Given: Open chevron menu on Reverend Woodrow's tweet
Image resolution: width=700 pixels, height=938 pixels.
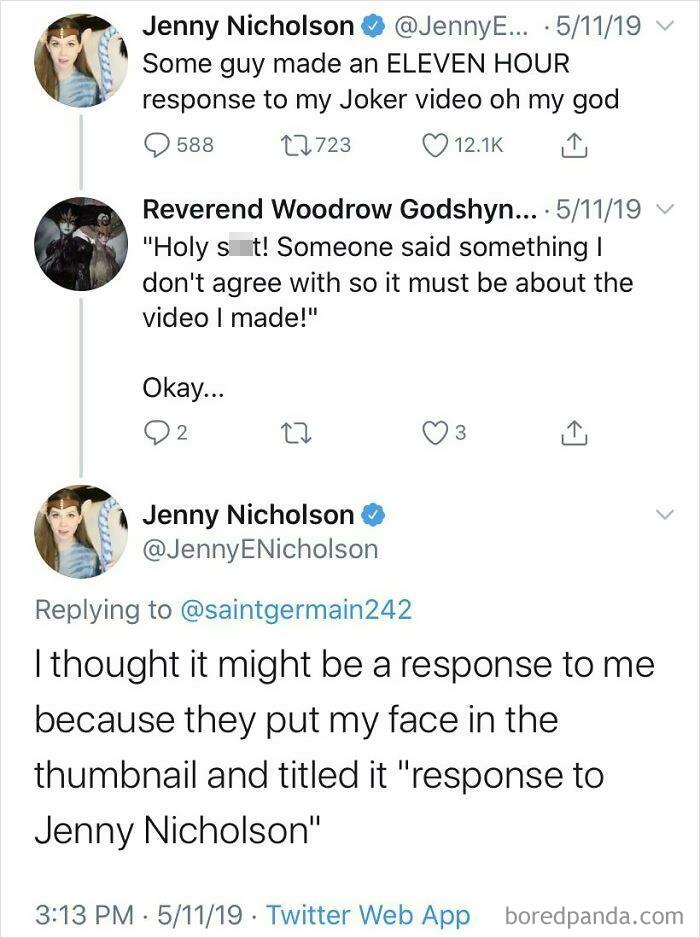Looking at the screenshot, I should 665,209.
